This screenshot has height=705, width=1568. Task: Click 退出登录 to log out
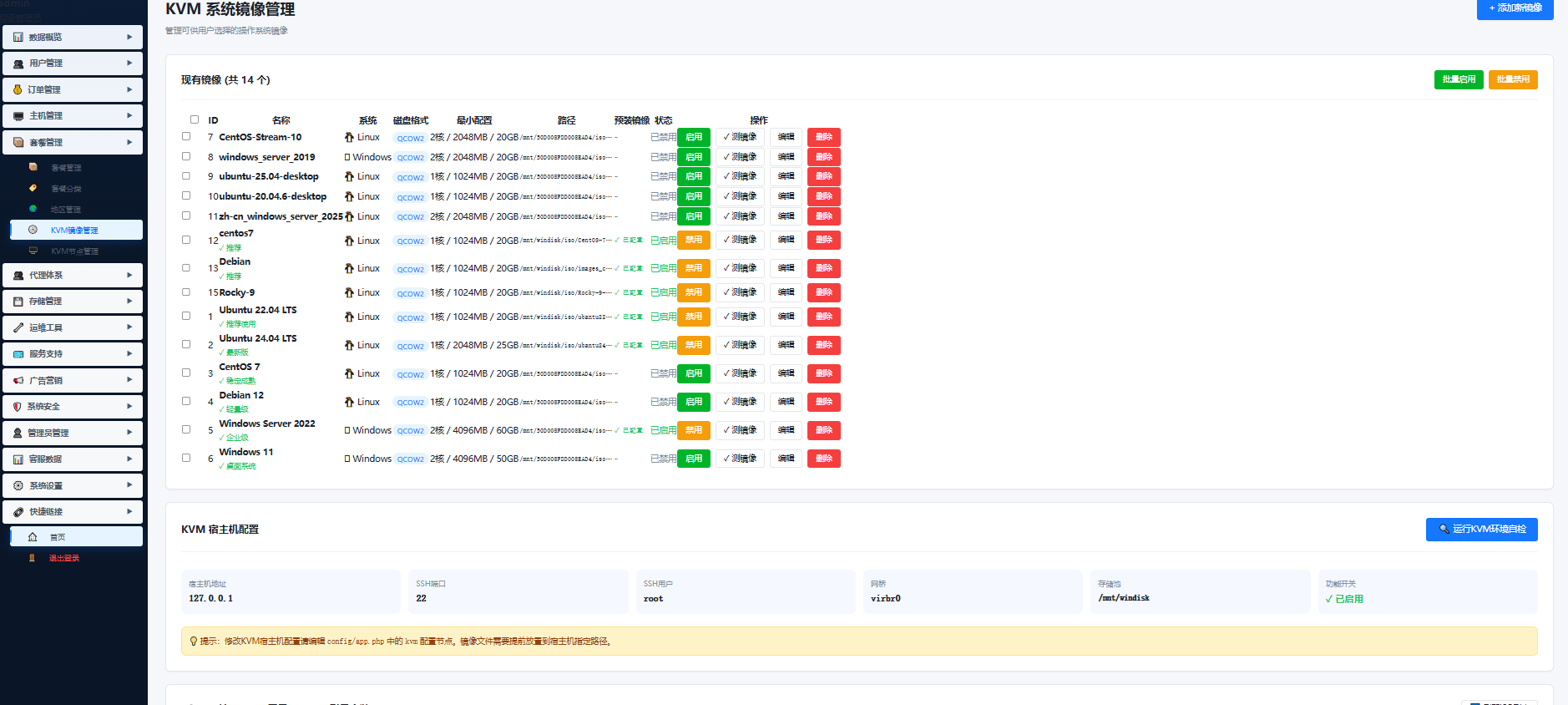click(76, 558)
